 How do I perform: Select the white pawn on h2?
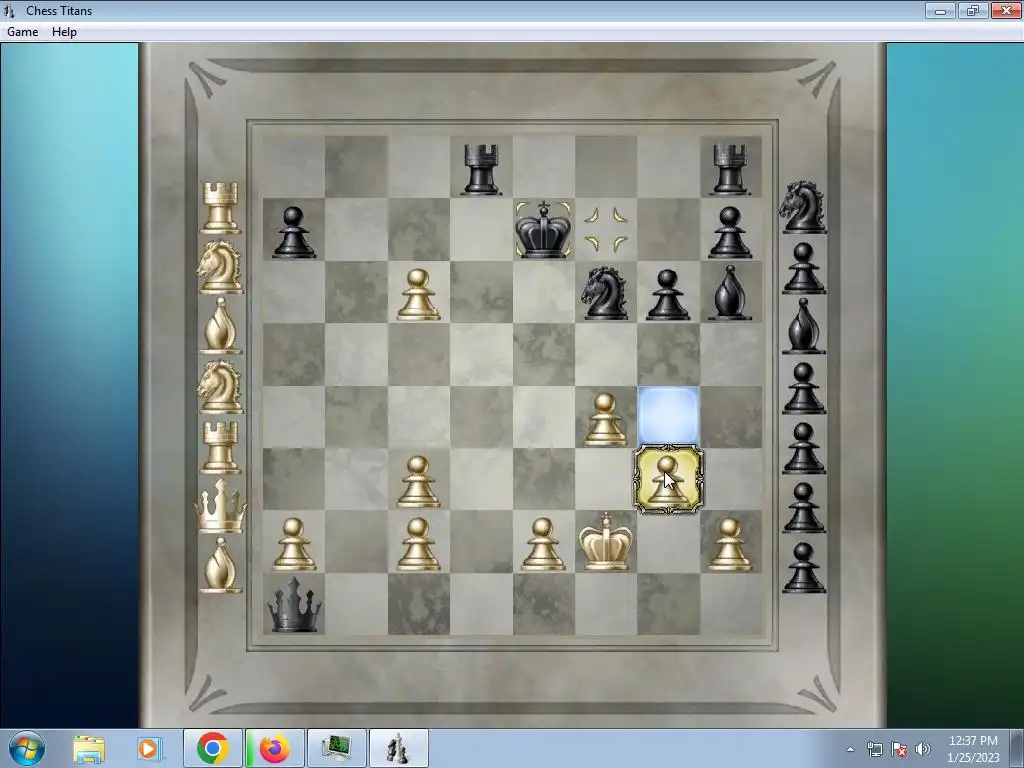(x=729, y=544)
